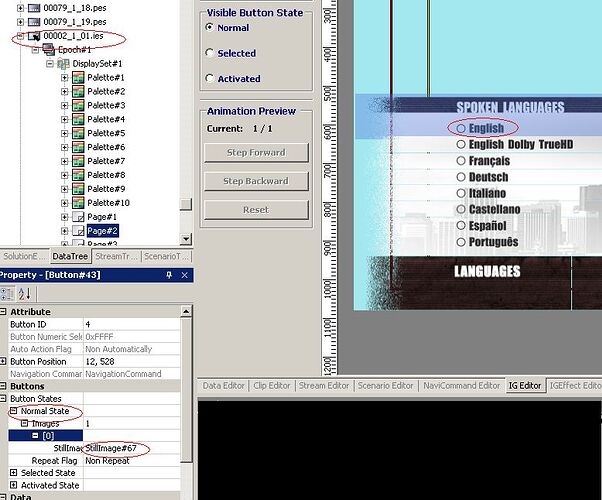This screenshot has height=500, width=602.
Task: Click the English radio button in preview
Action: pos(461,128)
